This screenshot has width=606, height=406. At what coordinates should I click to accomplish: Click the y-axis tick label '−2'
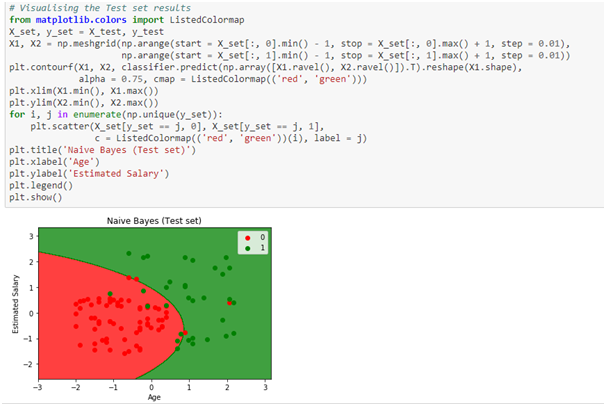(x=29, y=364)
